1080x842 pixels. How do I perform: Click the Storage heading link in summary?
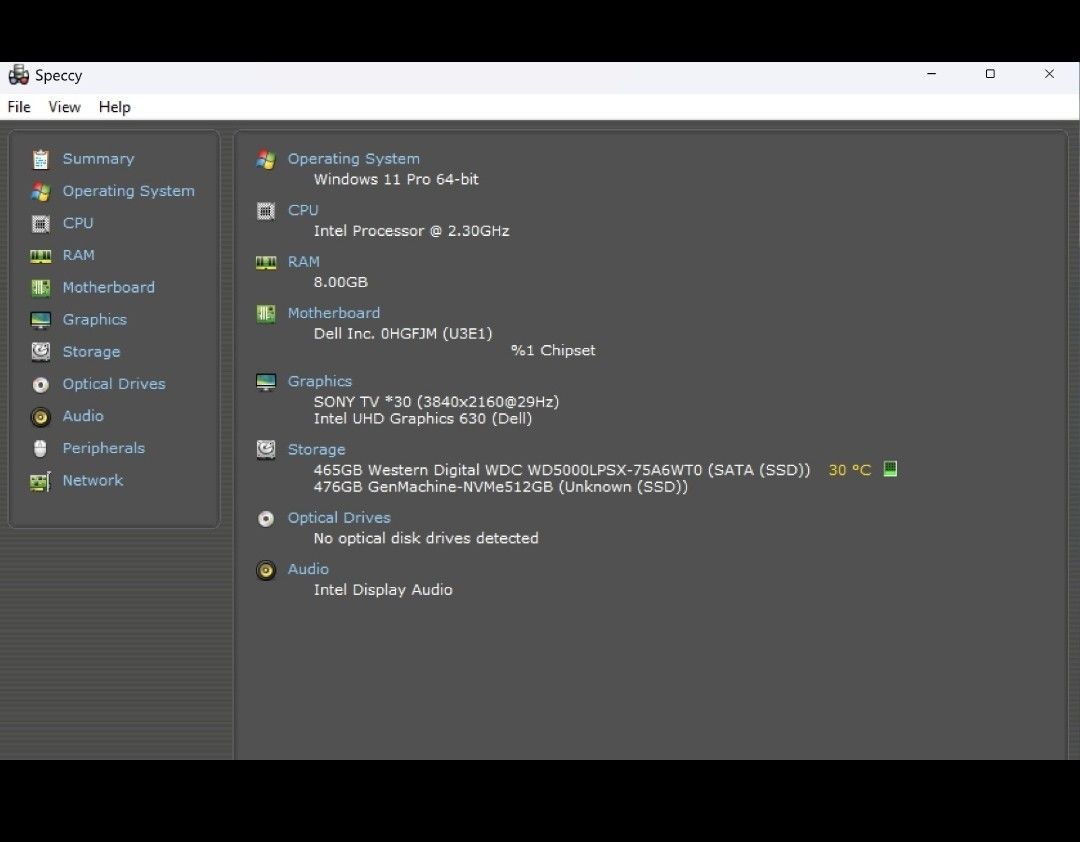[x=317, y=449]
